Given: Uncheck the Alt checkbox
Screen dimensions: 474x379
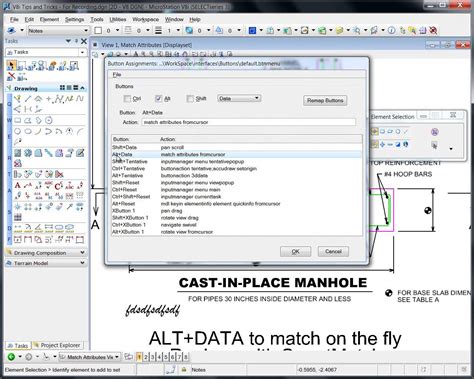Looking at the screenshot, I should (x=158, y=99).
